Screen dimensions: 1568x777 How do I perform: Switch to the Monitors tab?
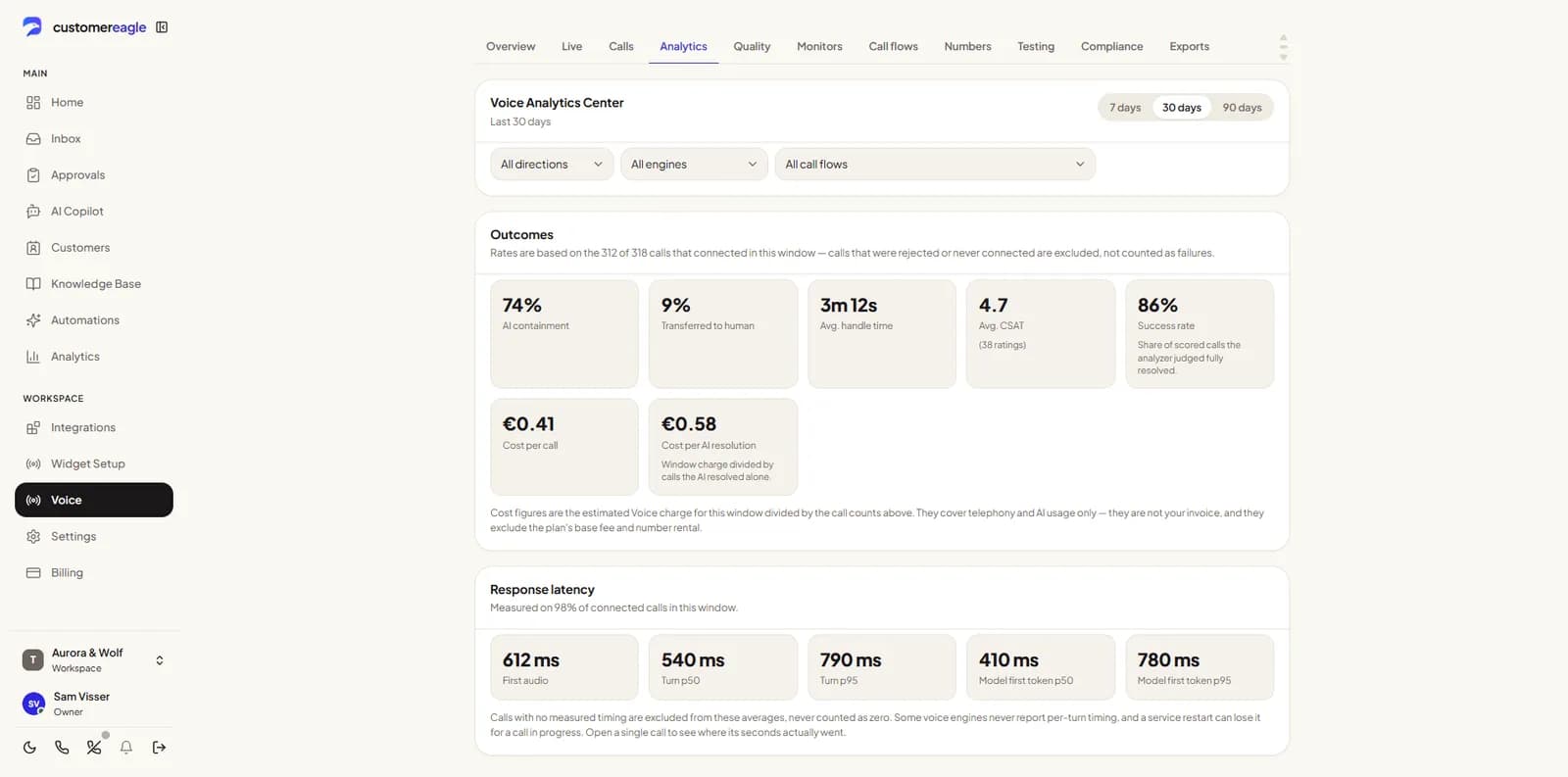(819, 46)
